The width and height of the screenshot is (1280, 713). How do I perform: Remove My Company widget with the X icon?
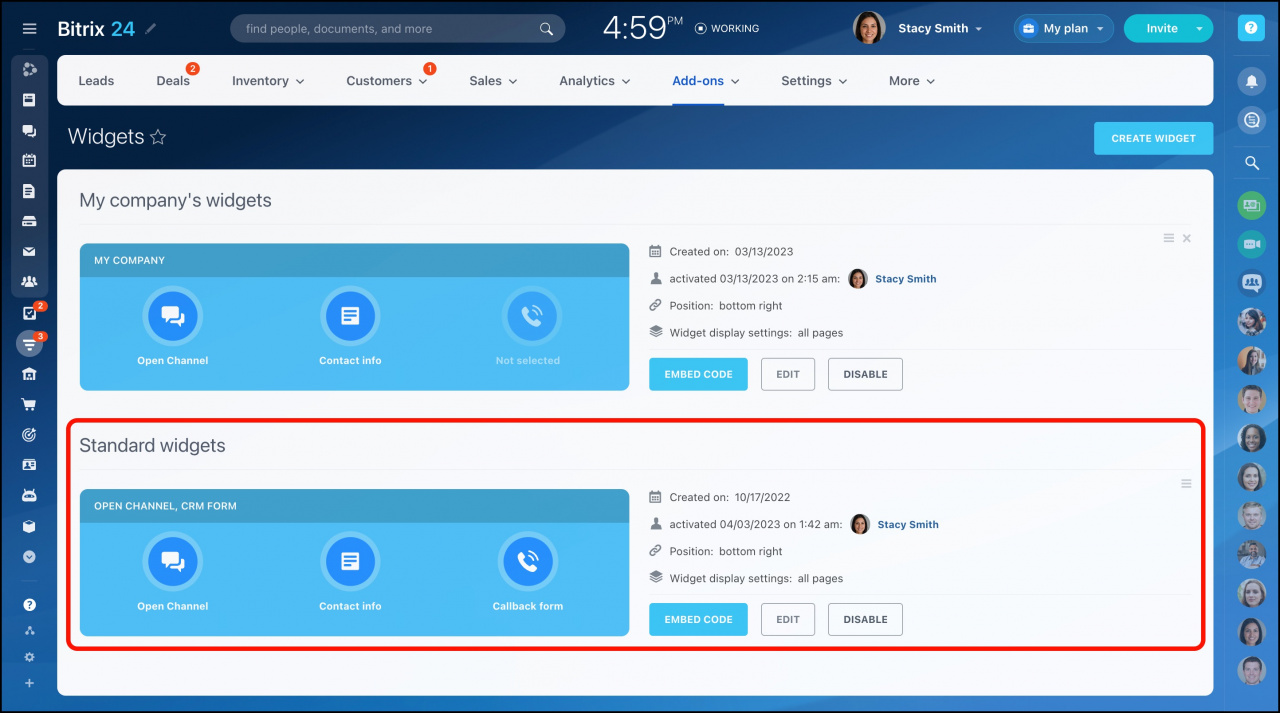click(1187, 238)
